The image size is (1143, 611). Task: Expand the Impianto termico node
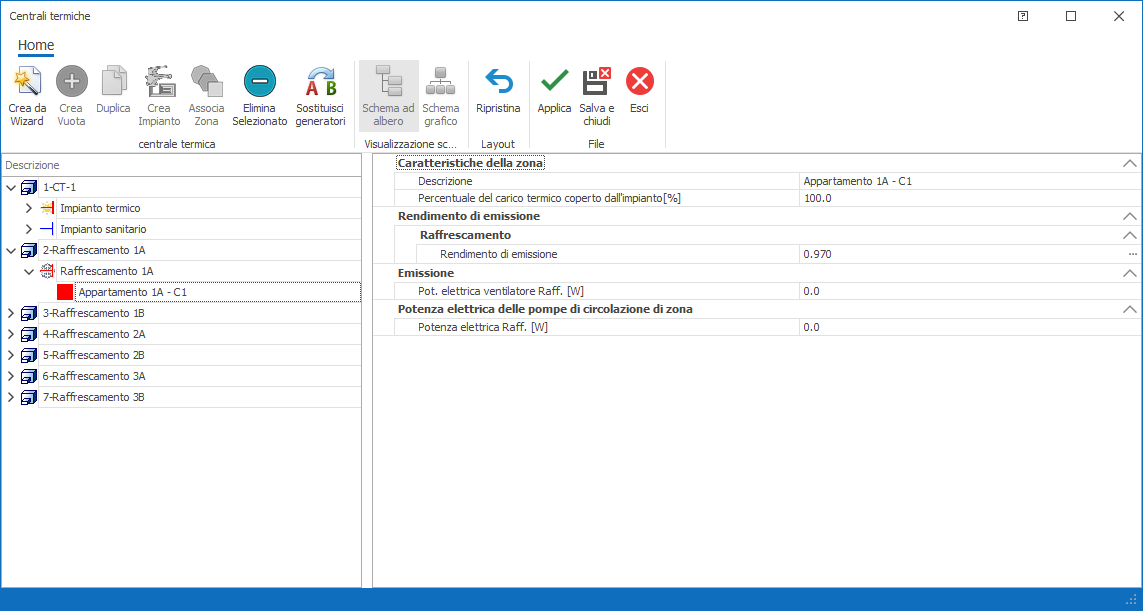tap(29, 208)
